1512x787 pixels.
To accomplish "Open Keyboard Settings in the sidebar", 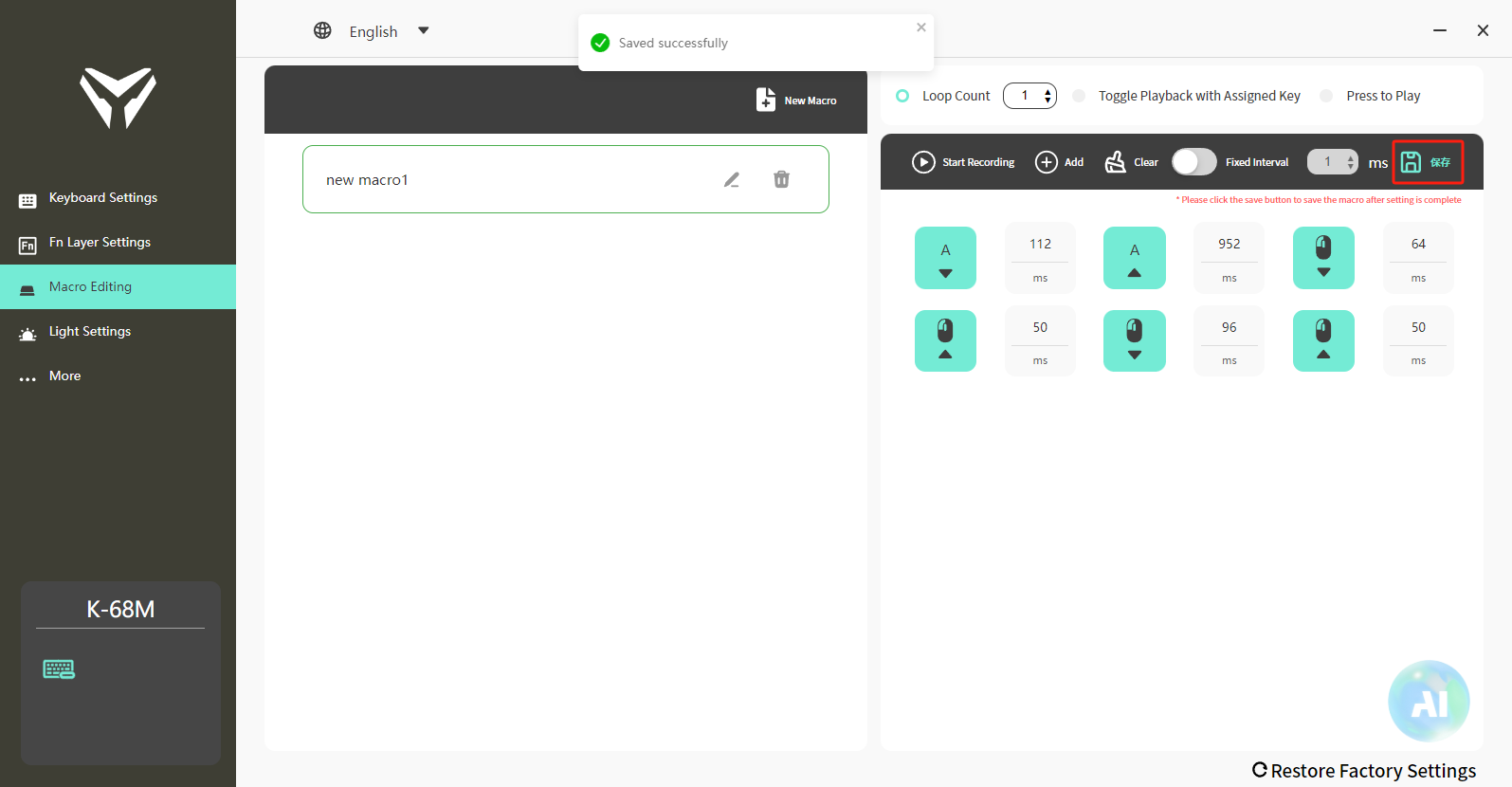I will 103,198.
